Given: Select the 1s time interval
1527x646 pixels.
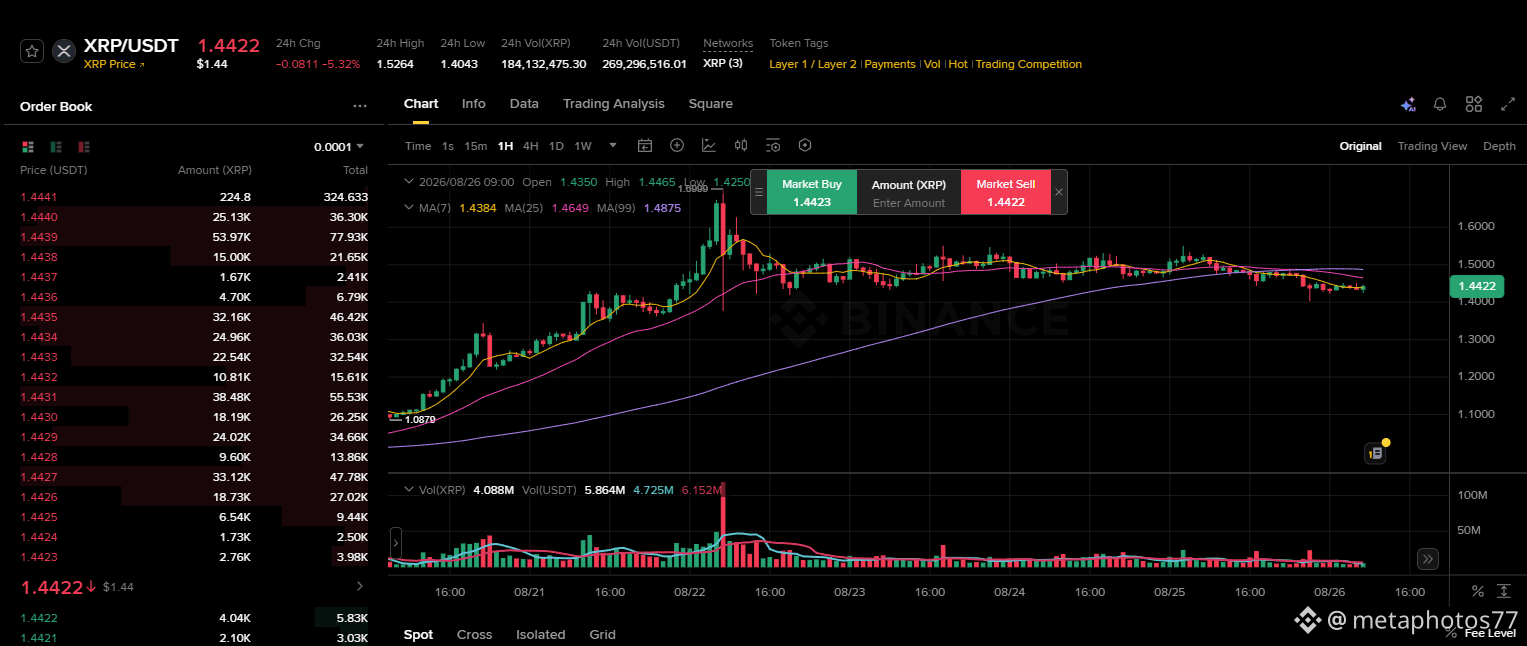Looking at the screenshot, I should (x=448, y=146).
